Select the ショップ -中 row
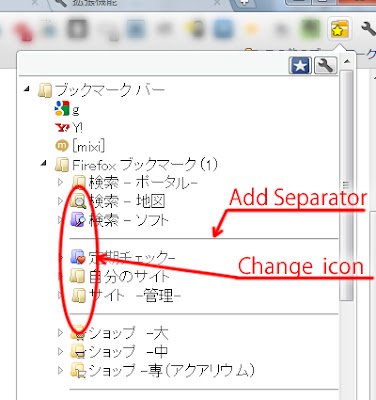Viewport: 376px width, 400px height. (128, 352)
